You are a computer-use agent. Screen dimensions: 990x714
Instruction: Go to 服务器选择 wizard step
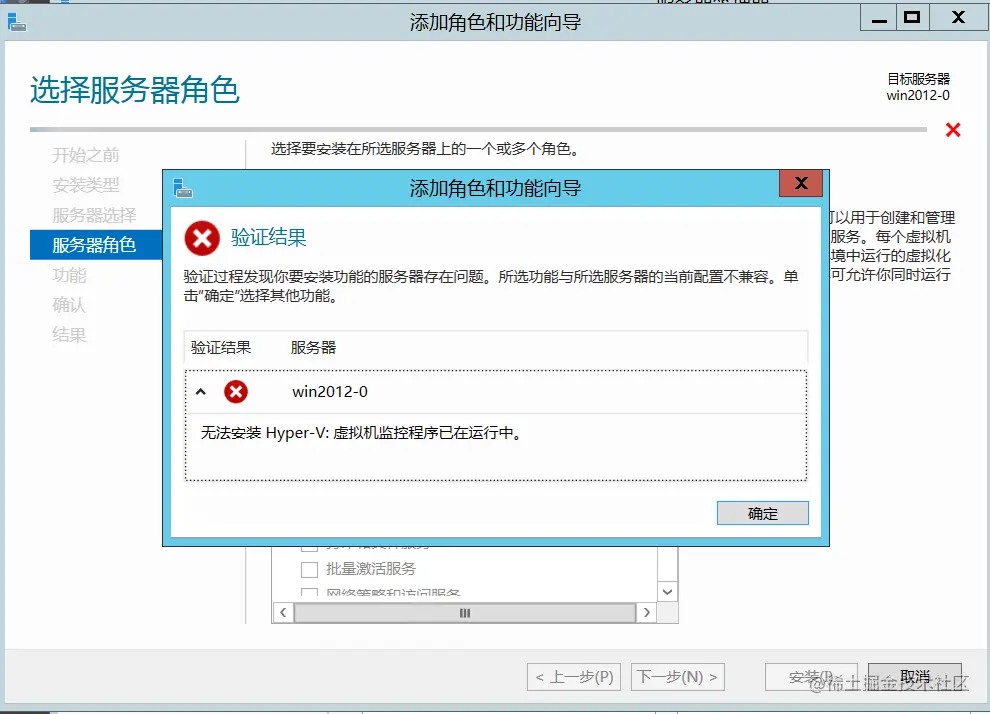[94, 215]
